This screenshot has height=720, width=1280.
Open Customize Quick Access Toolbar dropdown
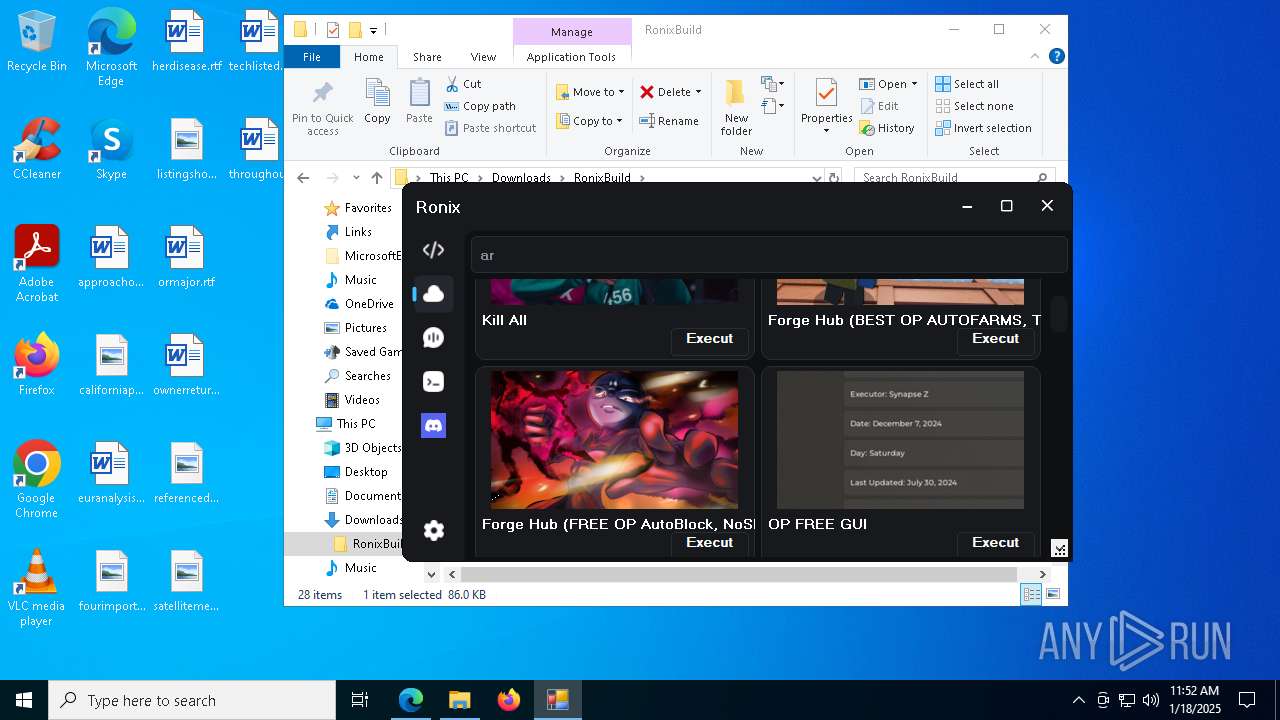click(x=373, y=31)
